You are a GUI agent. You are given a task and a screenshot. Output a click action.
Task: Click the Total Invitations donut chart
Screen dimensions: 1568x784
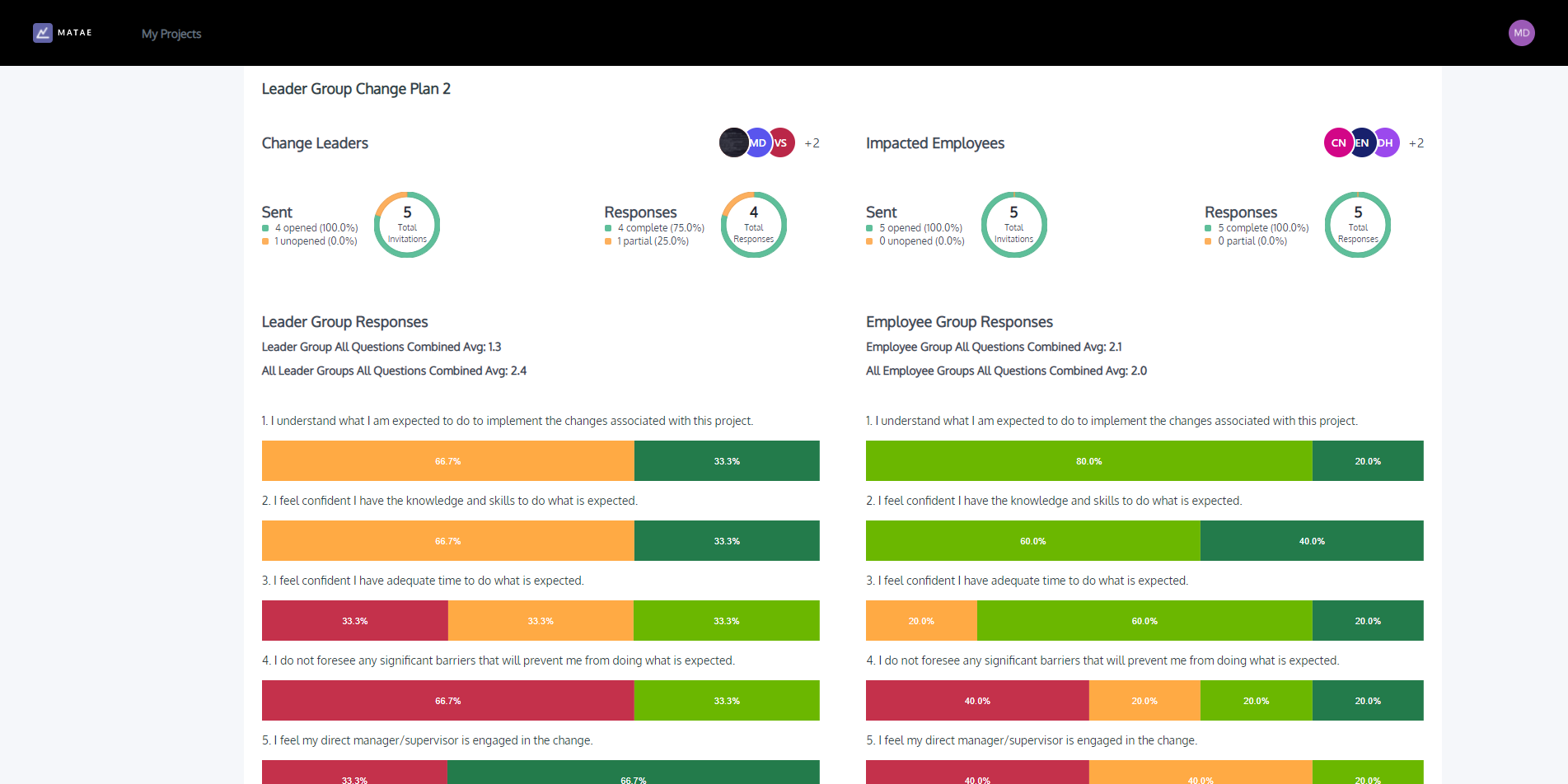point(406,224)
